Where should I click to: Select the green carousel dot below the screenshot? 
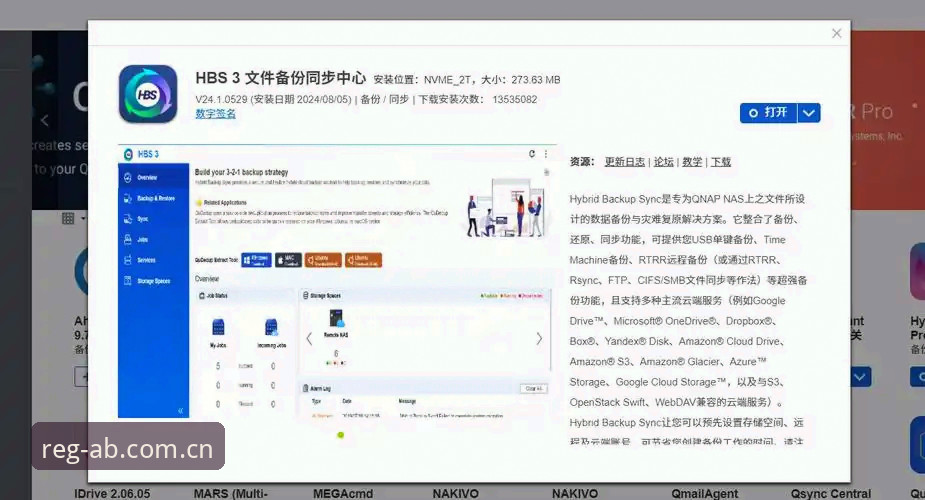(x=340, y=435)
